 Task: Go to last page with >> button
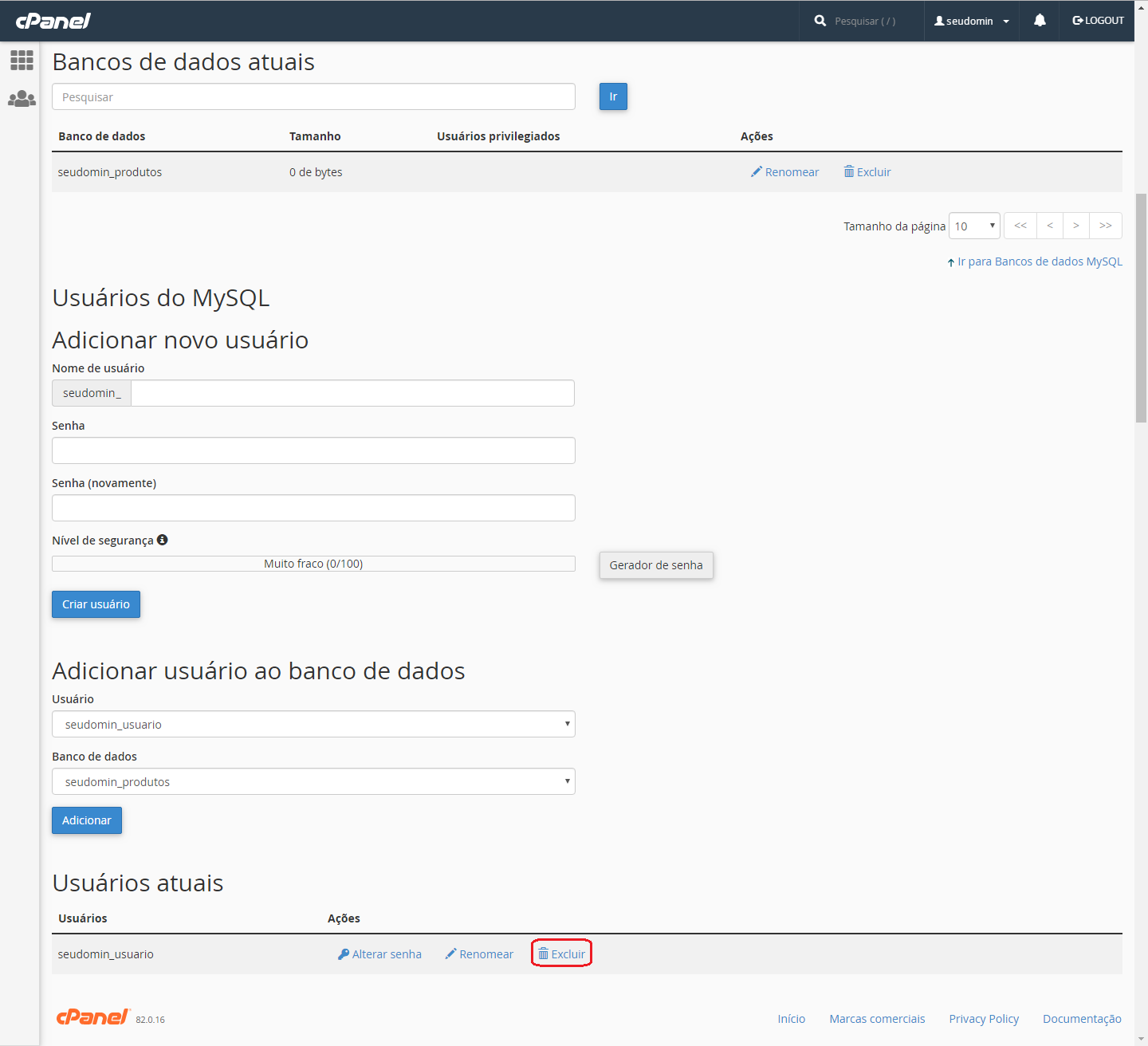pos(1106,226)
